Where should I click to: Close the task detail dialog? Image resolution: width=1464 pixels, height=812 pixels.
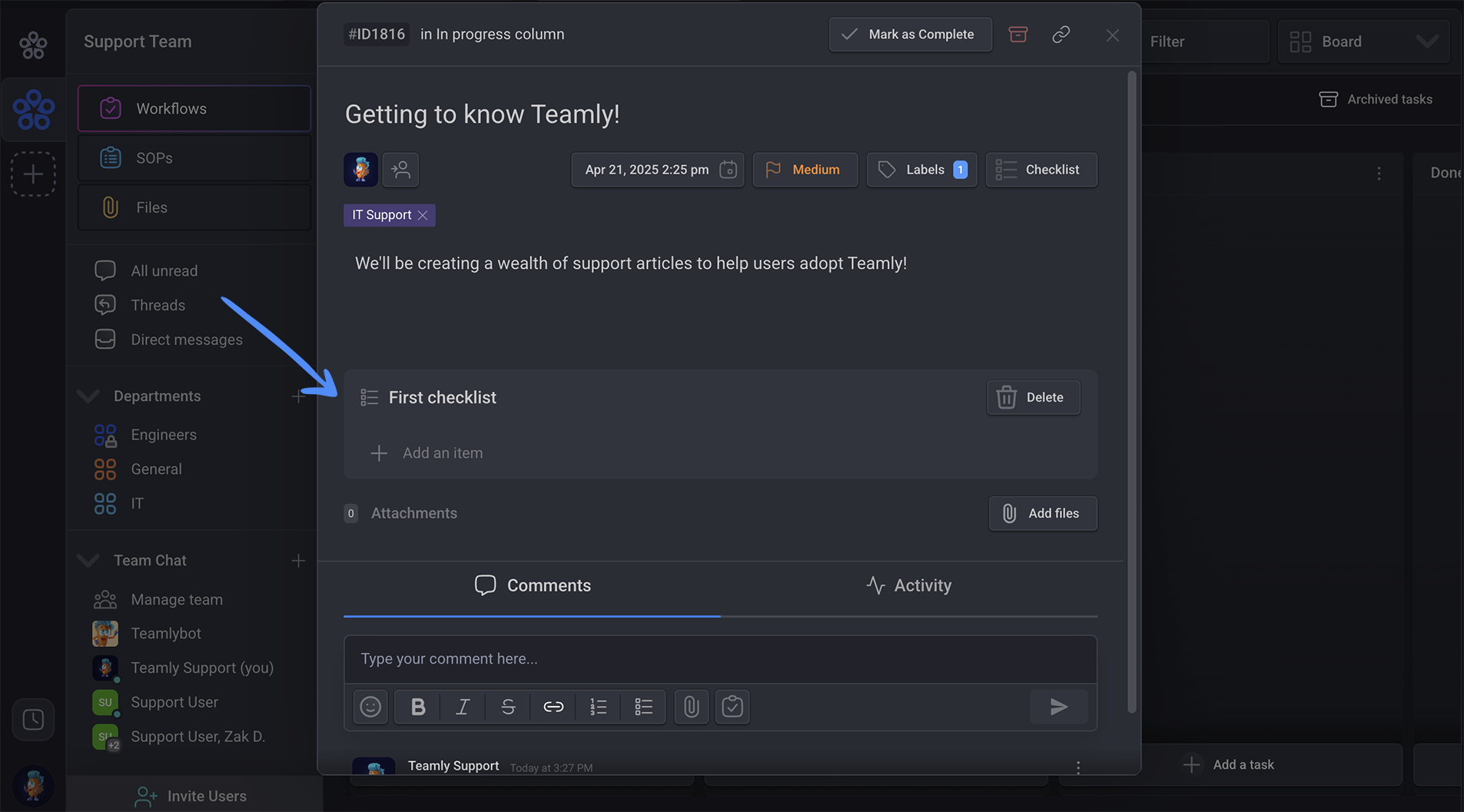coord(1112,35)
